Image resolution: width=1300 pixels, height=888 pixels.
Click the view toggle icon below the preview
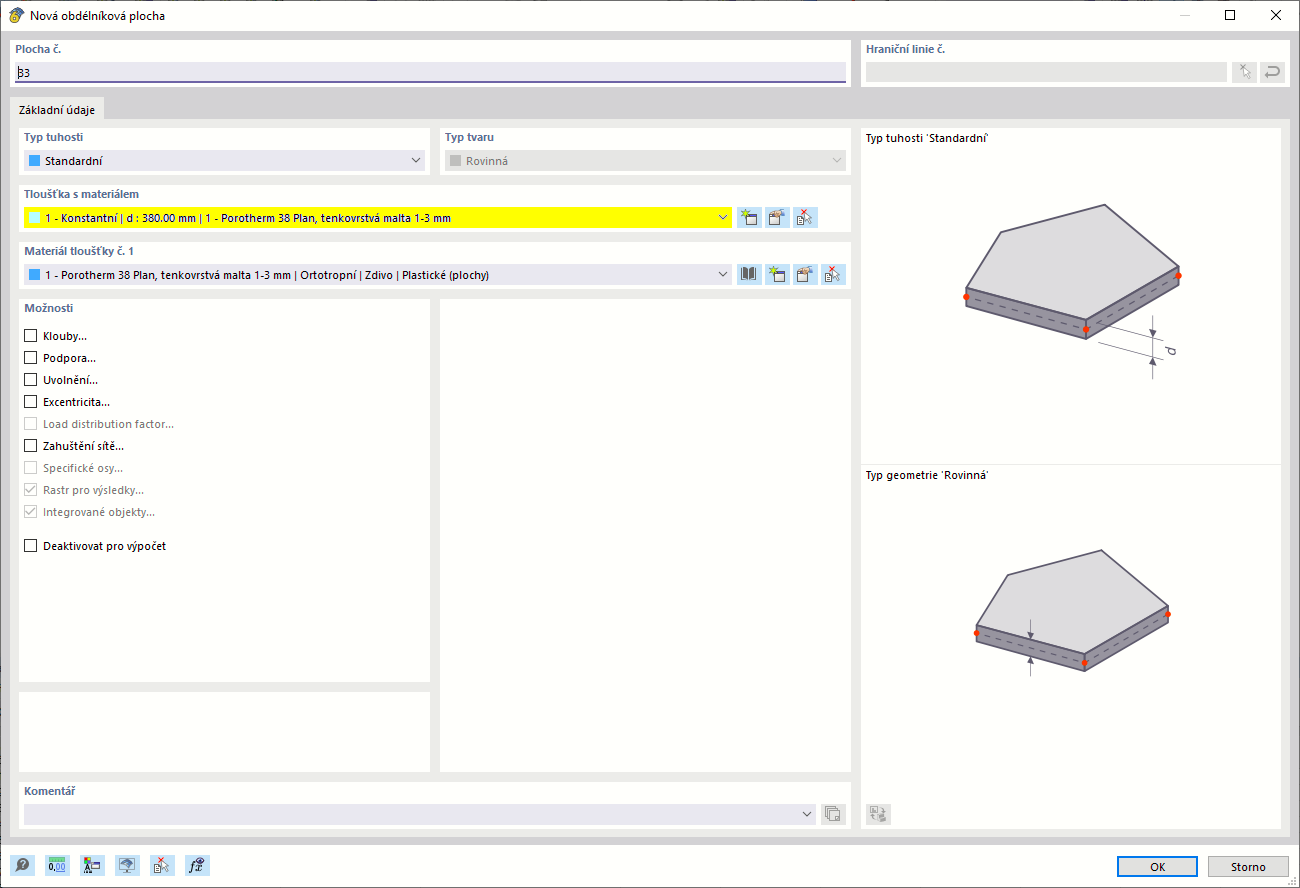click(x=878, y=814)
